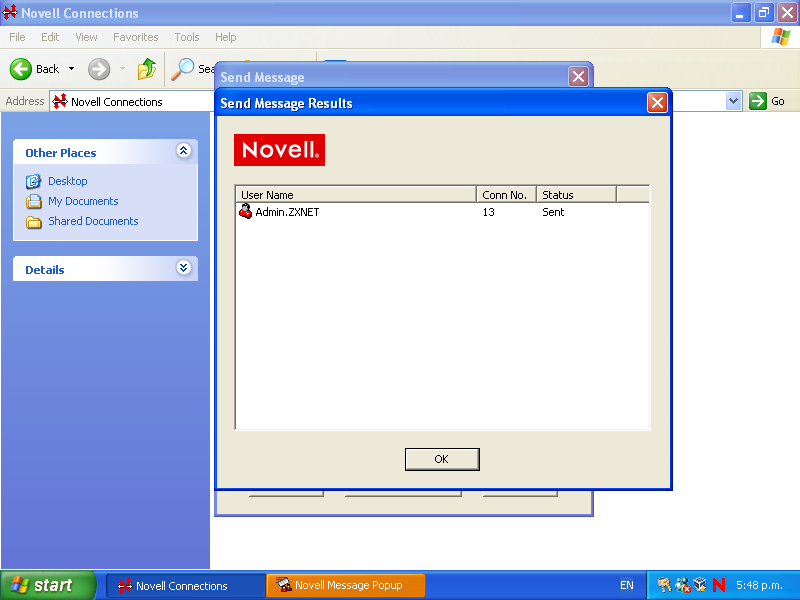Click the Other Places panel heading
This screenshot has height=600, width=800.
61,153
